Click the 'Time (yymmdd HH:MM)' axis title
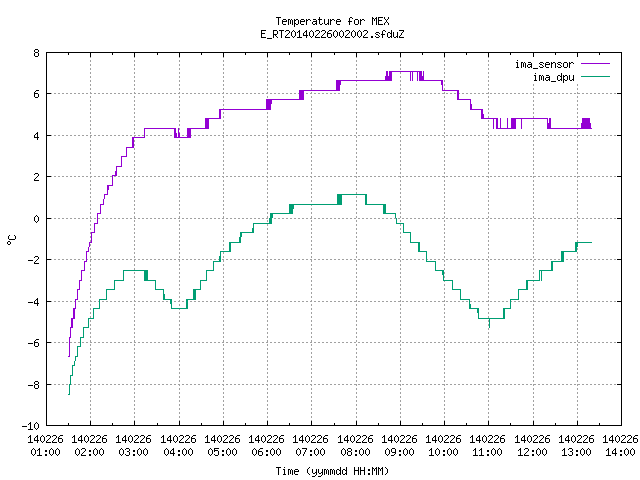This screenshot has width=640, height=480. pos(332,471)
